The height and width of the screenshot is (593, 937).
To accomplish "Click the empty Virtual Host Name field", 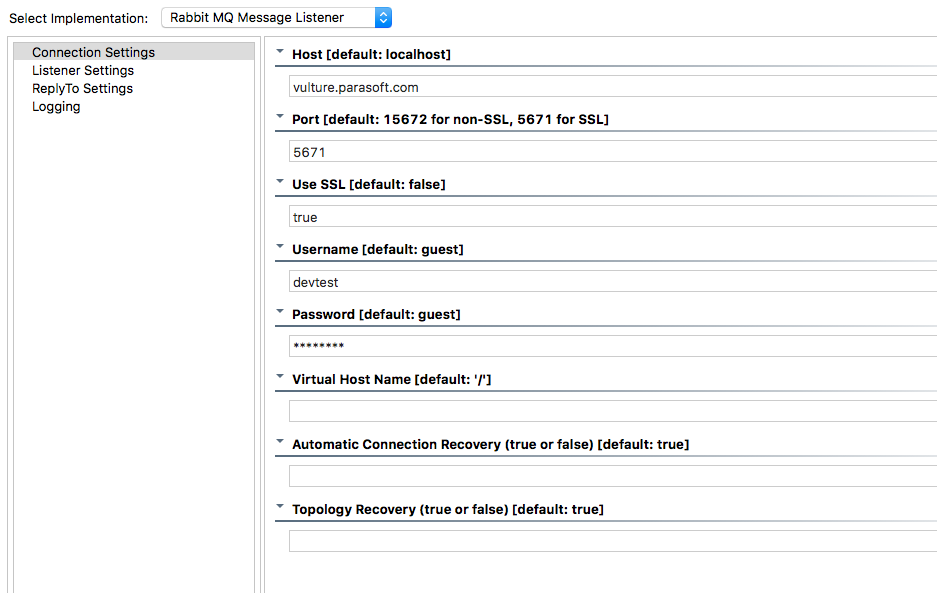I will click(613, 411).
